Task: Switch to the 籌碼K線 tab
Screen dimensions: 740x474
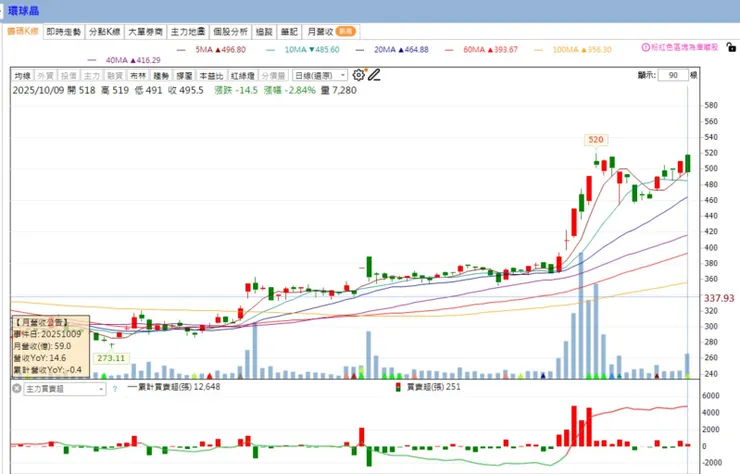Action: 23,31
